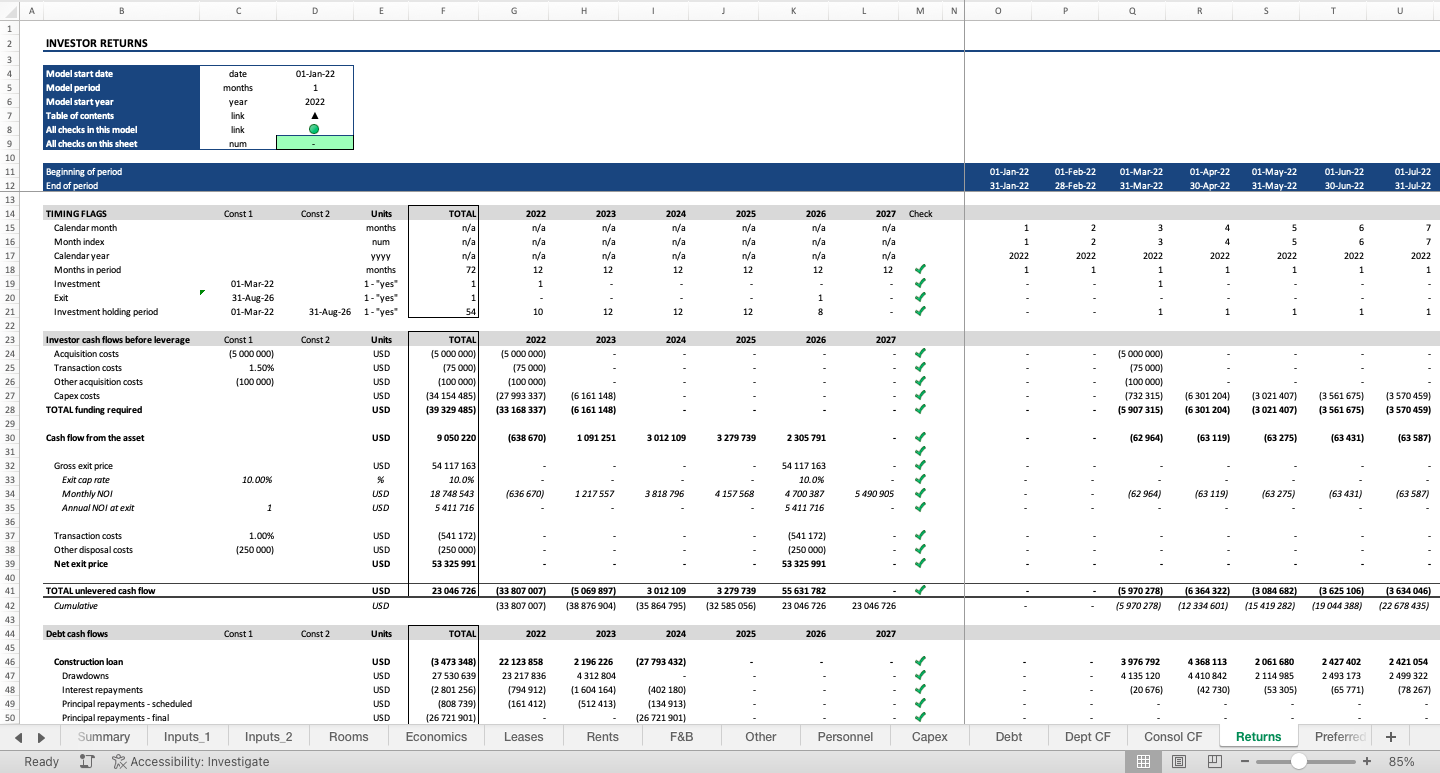Click the green status circle for All checks in this model

pos(315,130)
